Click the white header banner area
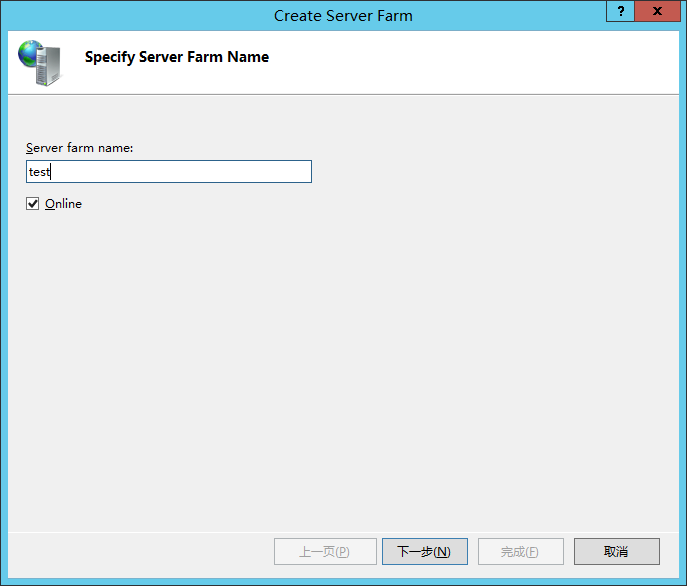687x586 pixels. 450,60
